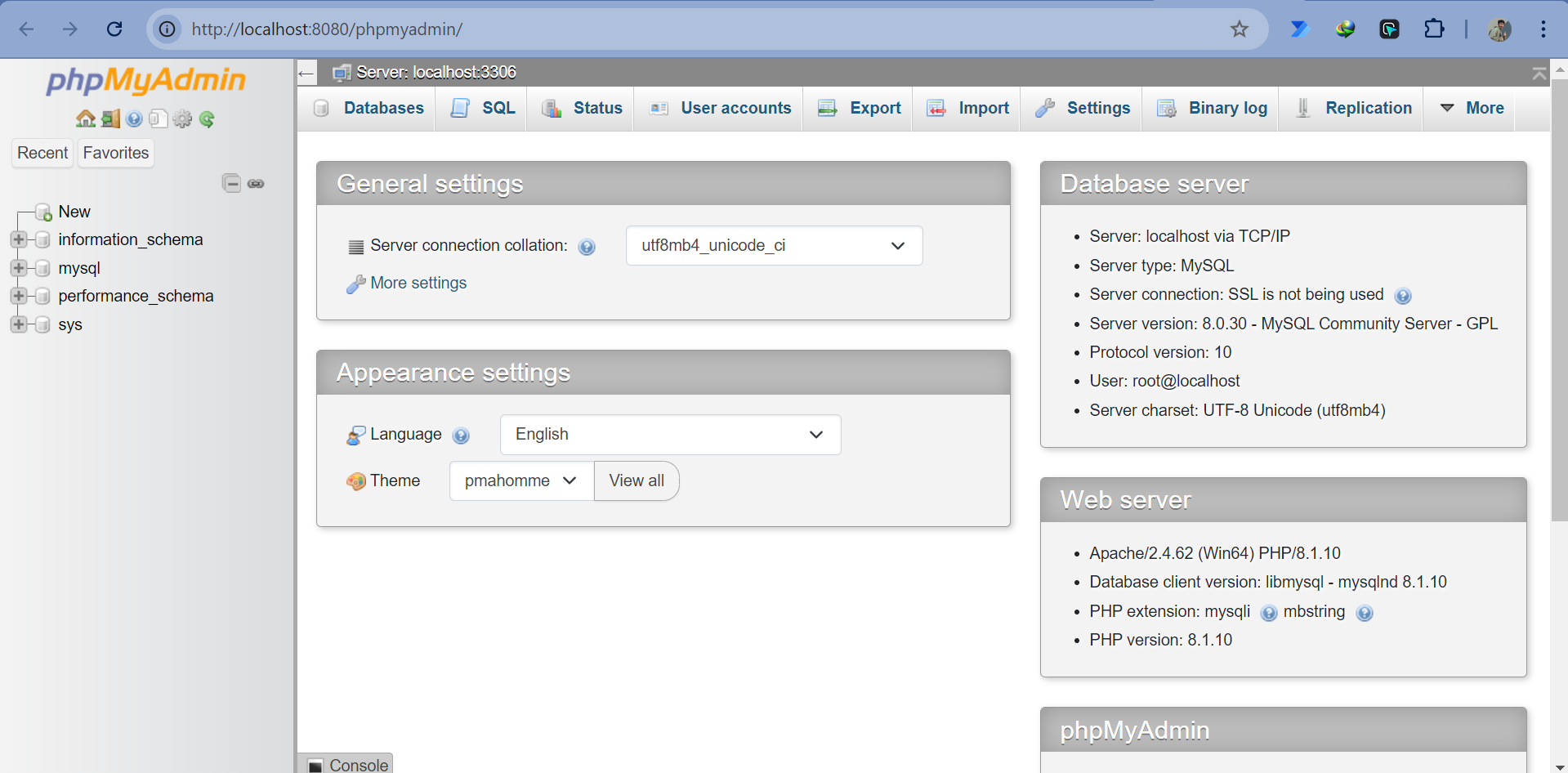The image size is (1568, 773).
Task: Open the Theme dropdown showing pmahomme
Action: tap(521, 481)
